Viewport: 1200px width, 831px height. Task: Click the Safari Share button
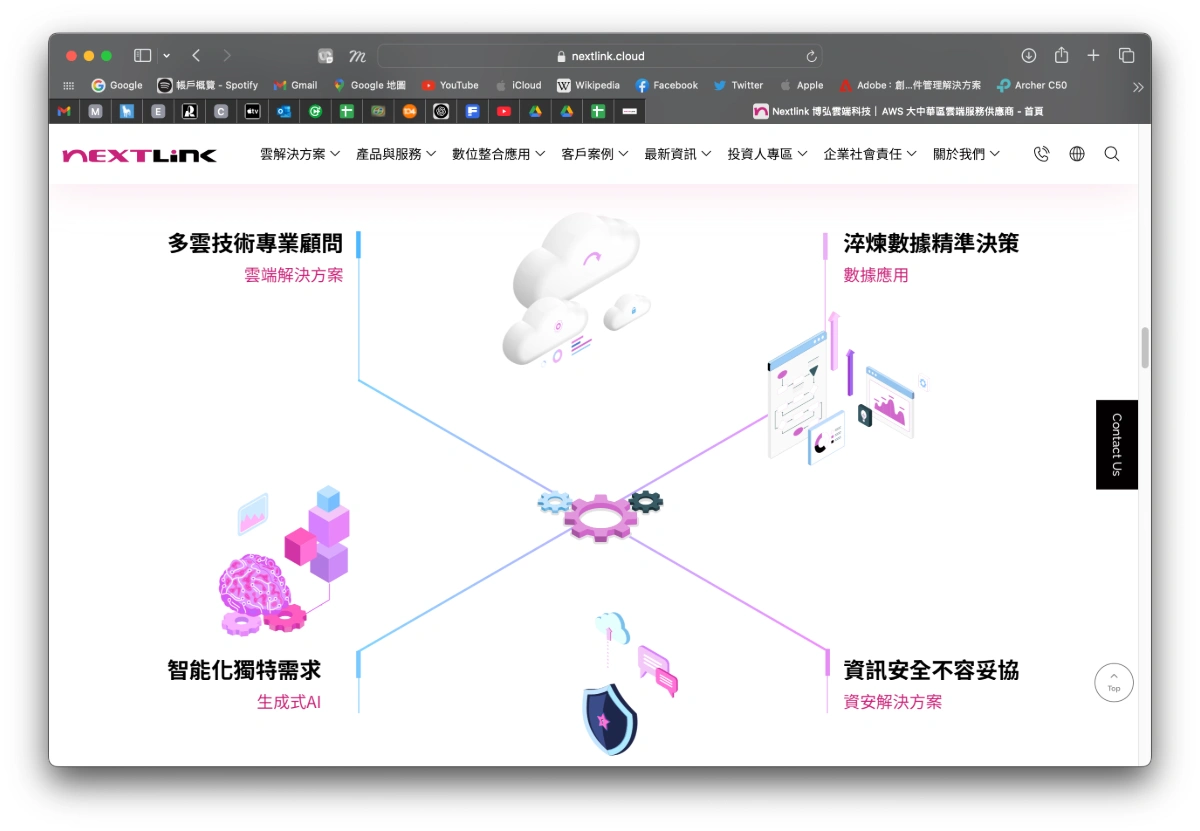click(1060, 55)
